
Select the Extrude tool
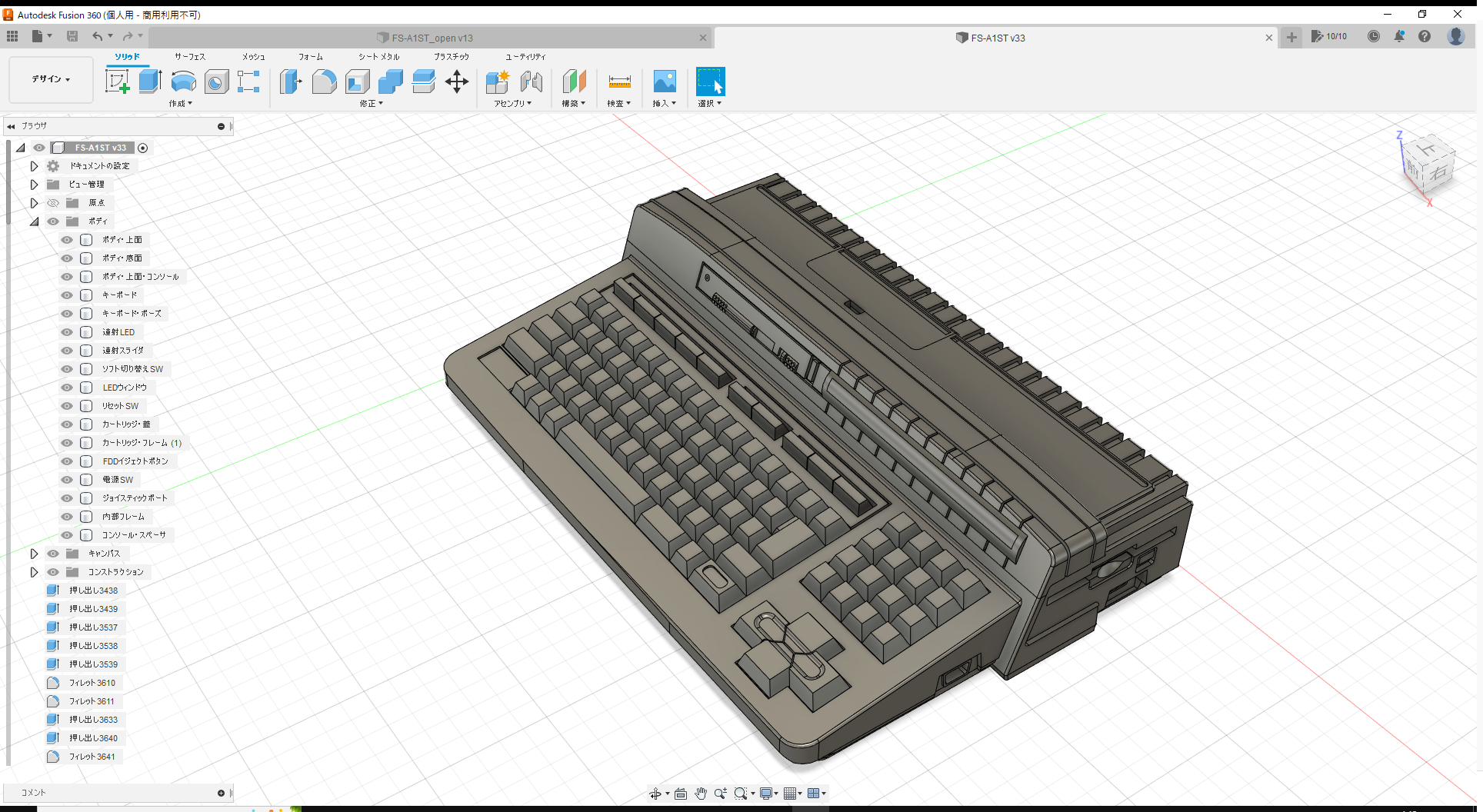point(149,81)
